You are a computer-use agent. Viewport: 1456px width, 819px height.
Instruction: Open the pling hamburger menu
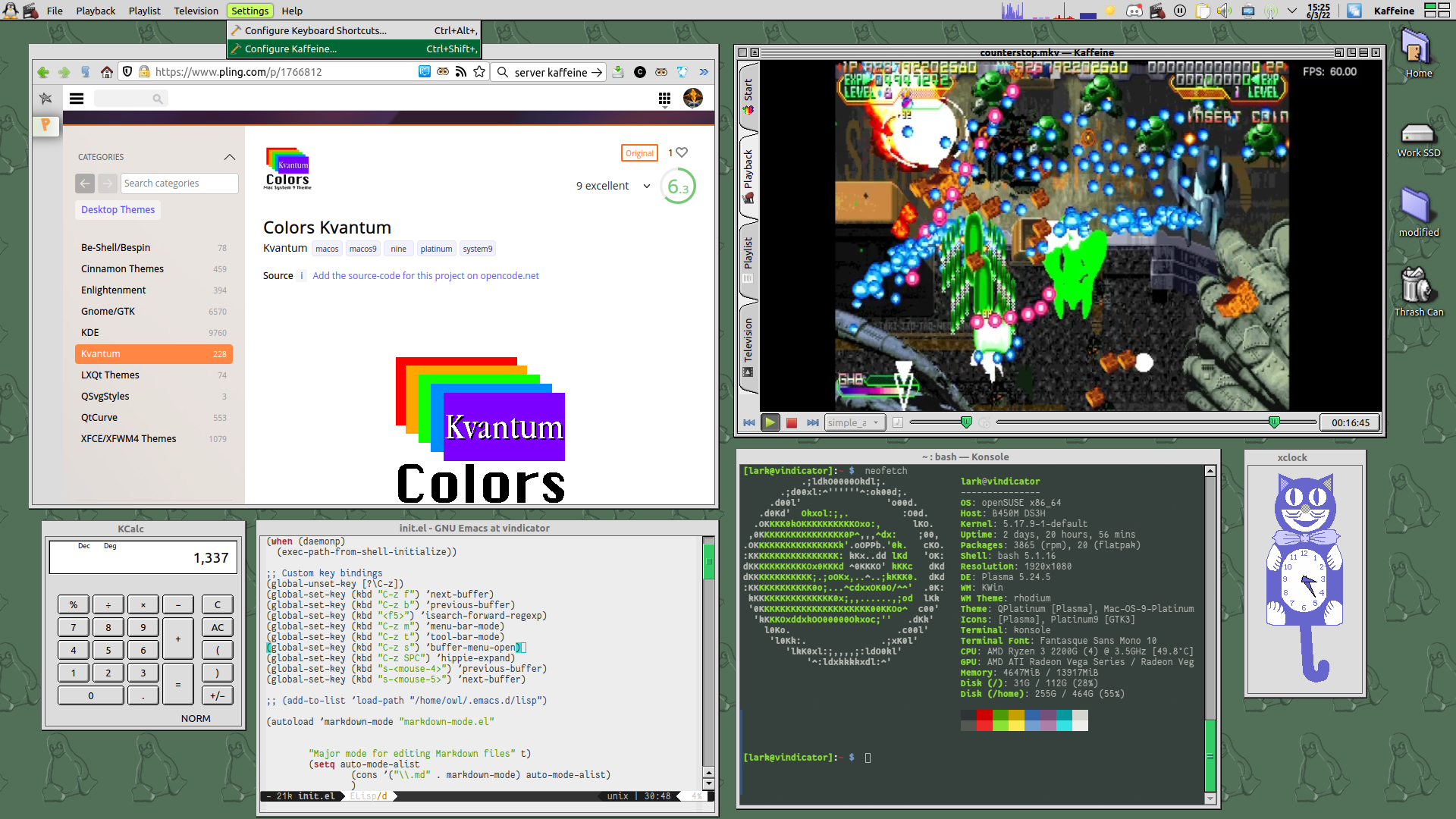pyautogui.click(x=77, y=99)
